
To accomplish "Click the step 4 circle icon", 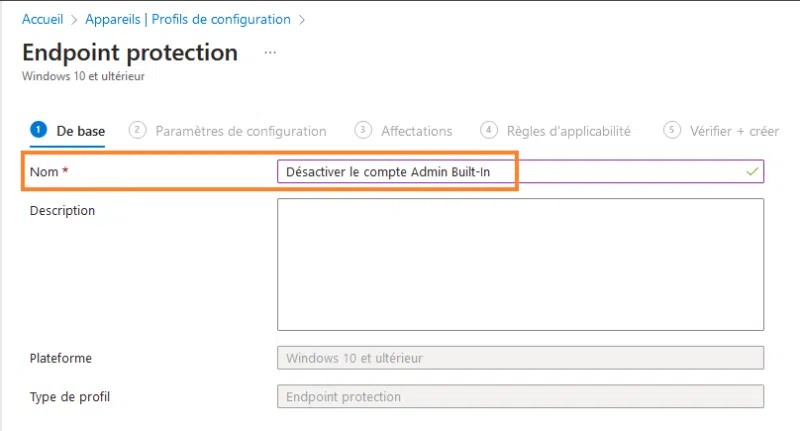I will point(489,130).
